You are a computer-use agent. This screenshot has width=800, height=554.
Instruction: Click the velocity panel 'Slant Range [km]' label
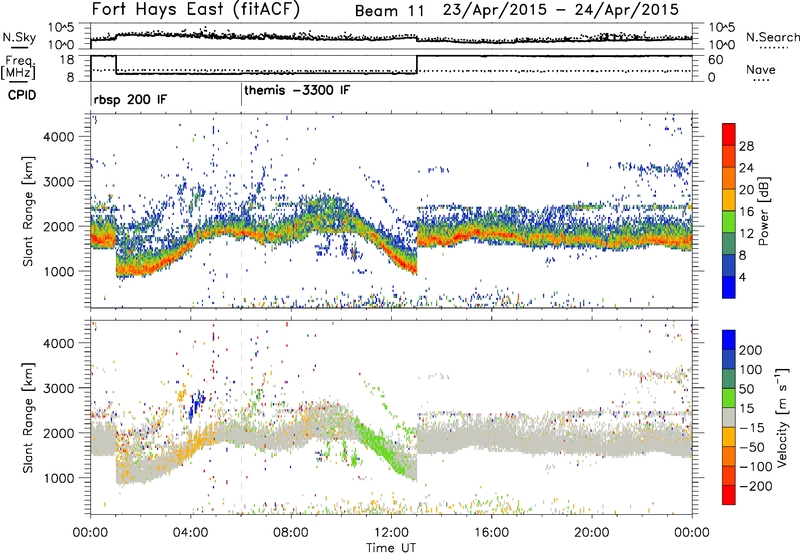coord(28,418)
